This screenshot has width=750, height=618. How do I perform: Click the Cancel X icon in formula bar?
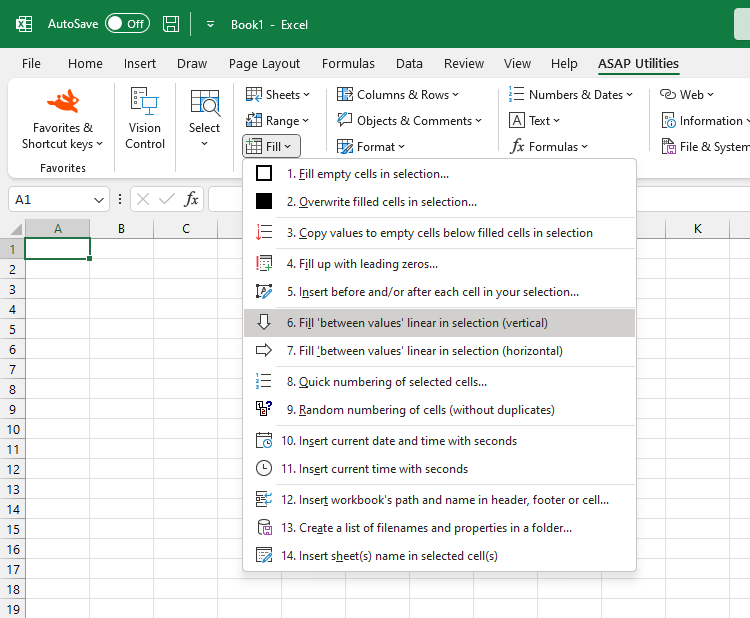pos(143,199)
